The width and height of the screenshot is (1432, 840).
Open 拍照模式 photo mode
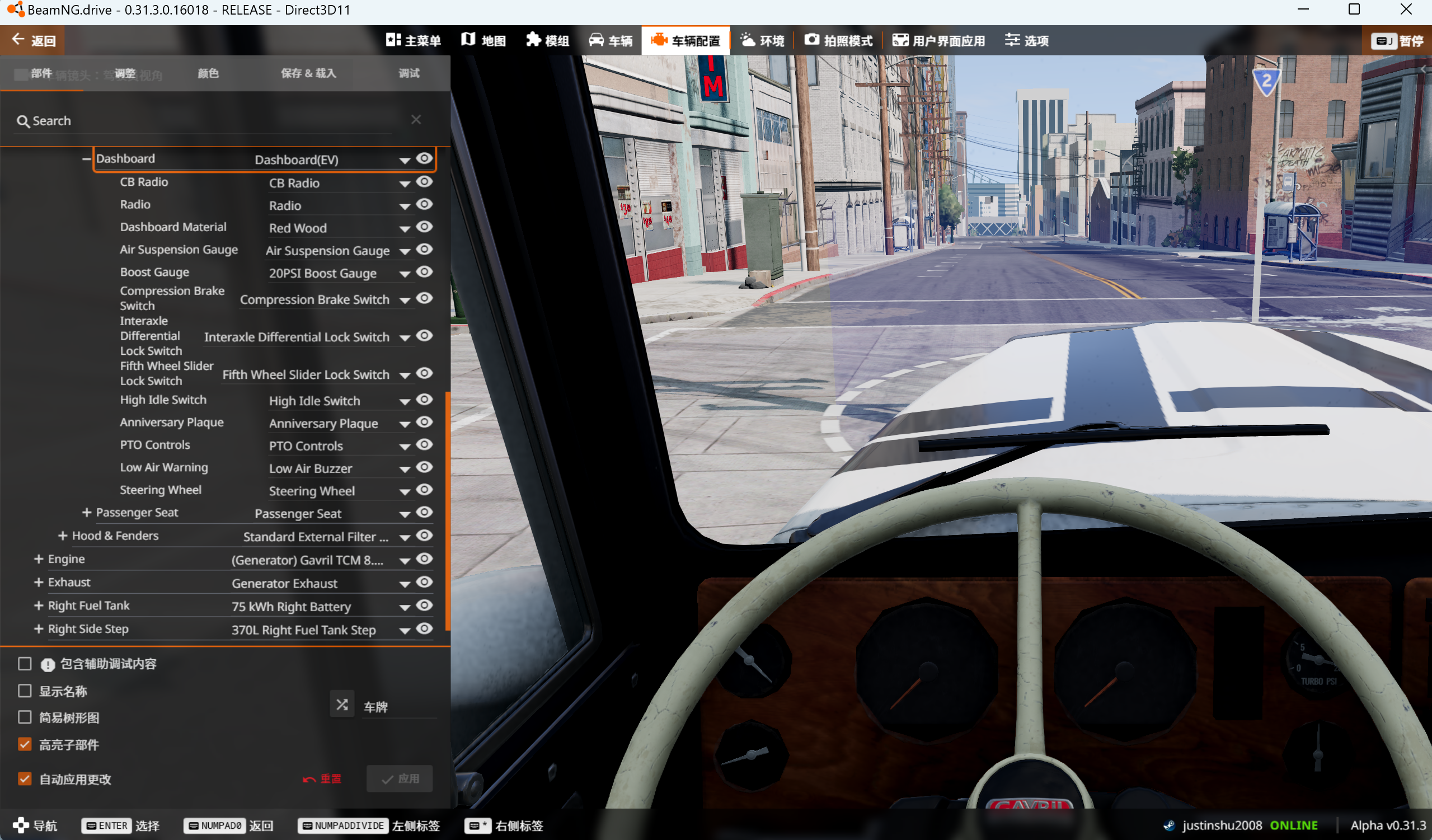point(838,40)
